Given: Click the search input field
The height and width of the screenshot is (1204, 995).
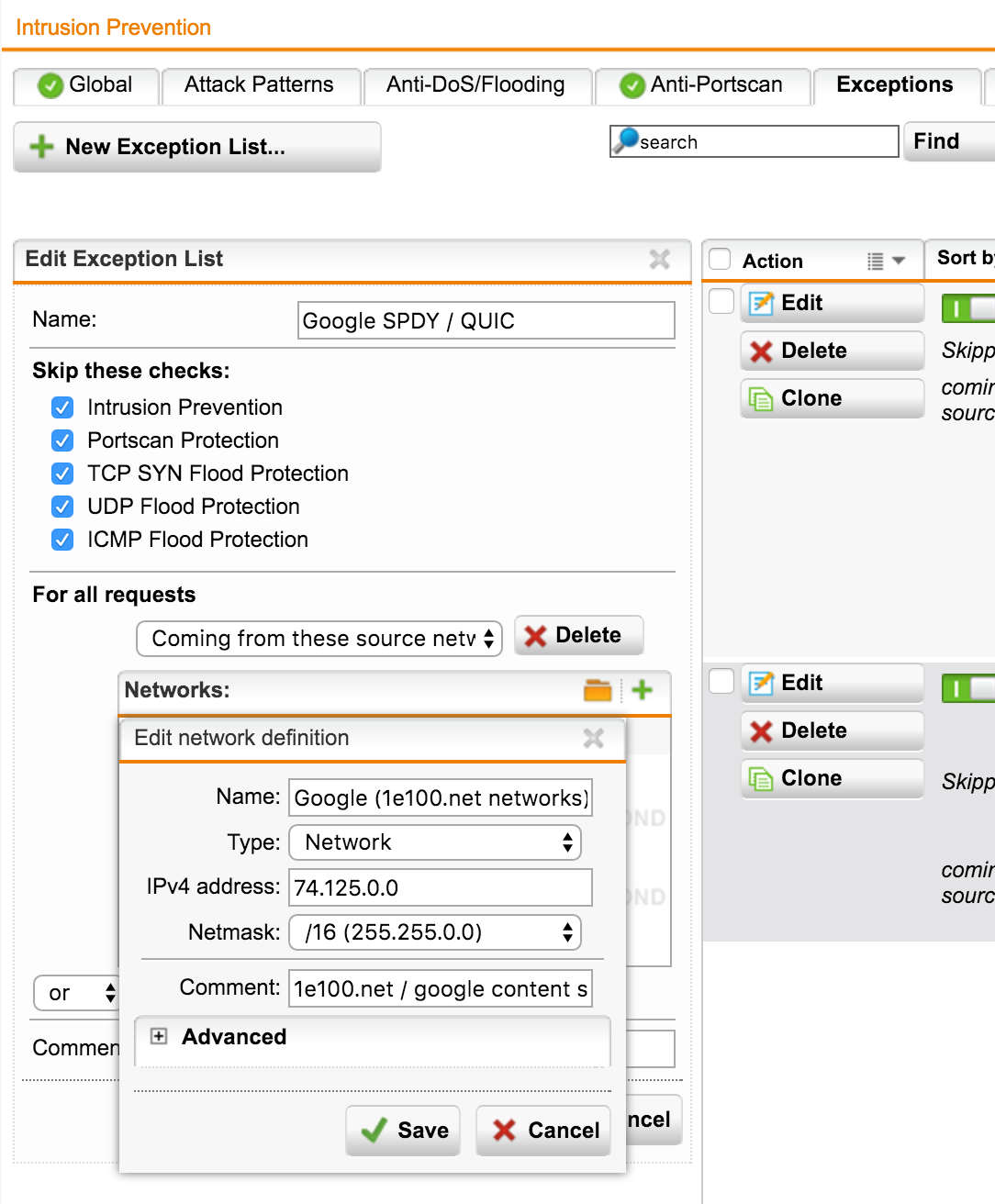Looking at the screenshot, I should pos(755,141).
